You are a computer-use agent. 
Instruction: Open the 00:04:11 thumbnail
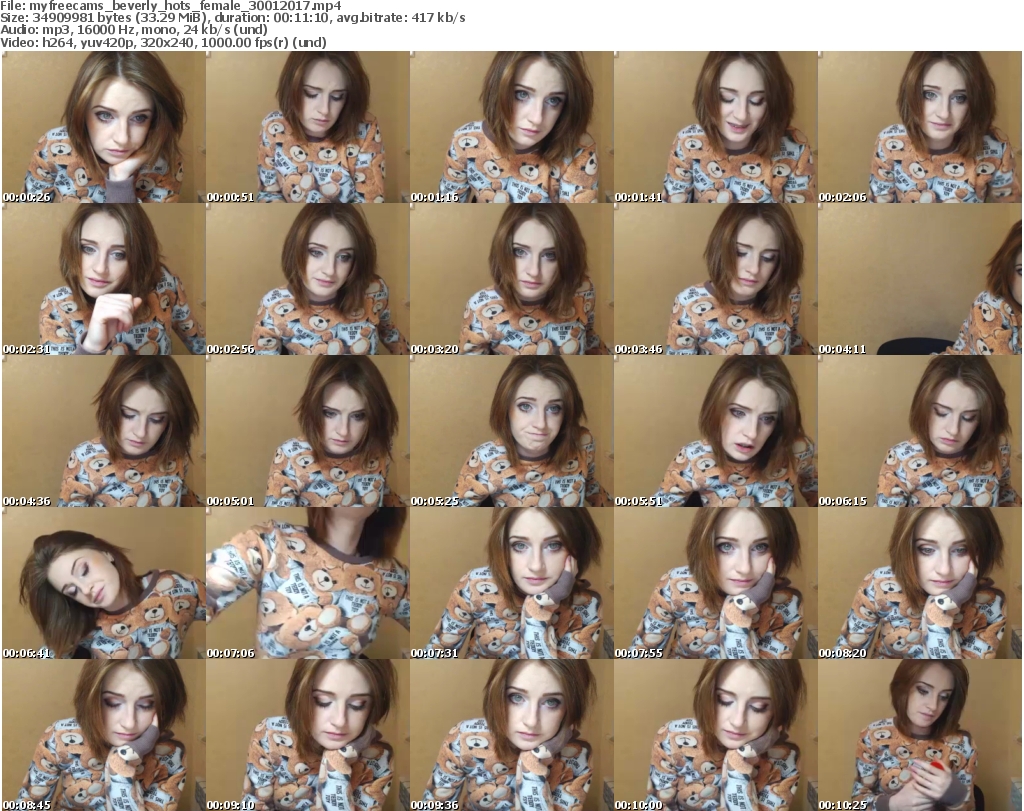coord(920,279)
